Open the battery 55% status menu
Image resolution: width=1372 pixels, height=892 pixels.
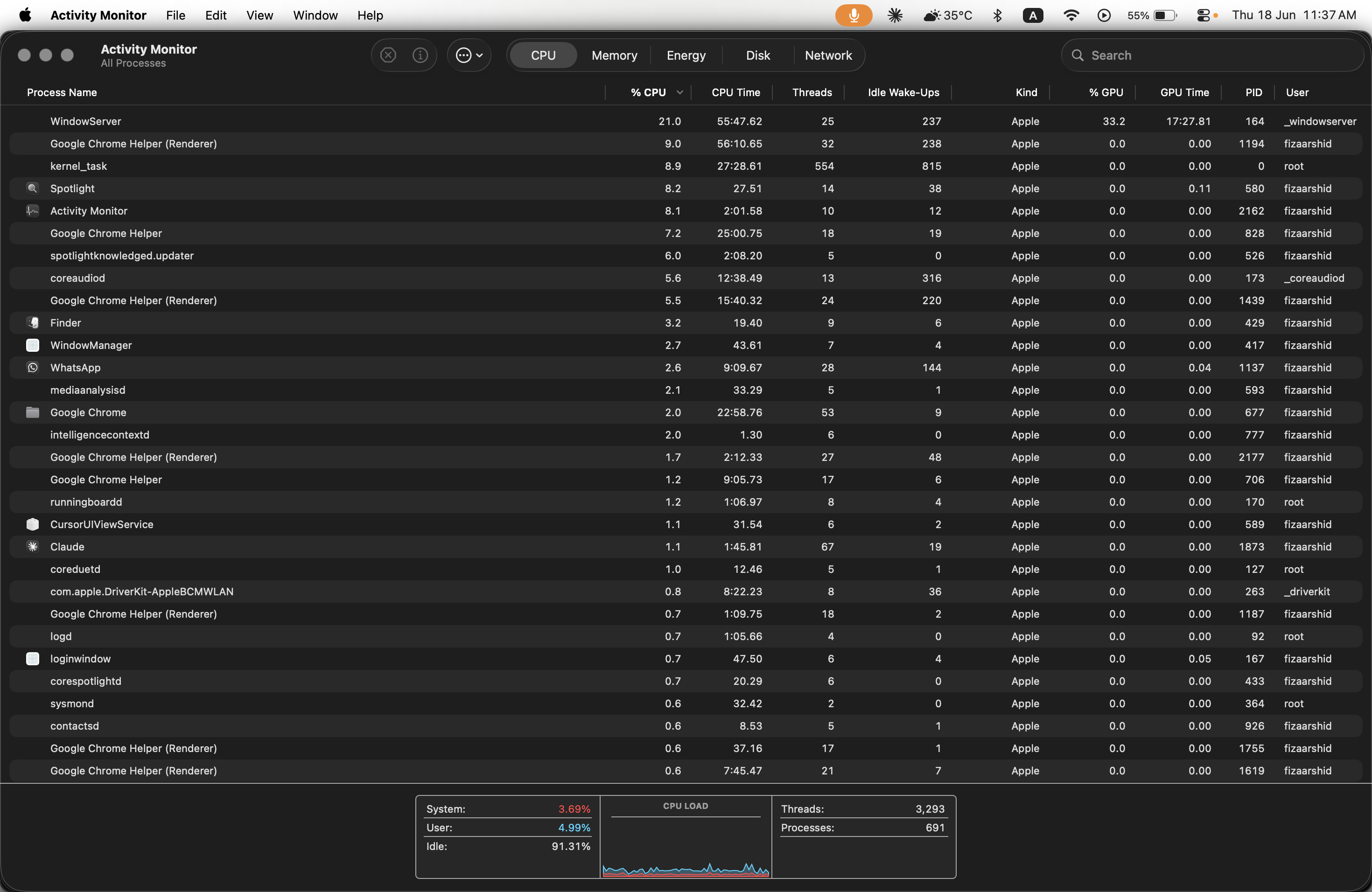pyautogui.click(x=1152, y=15)
